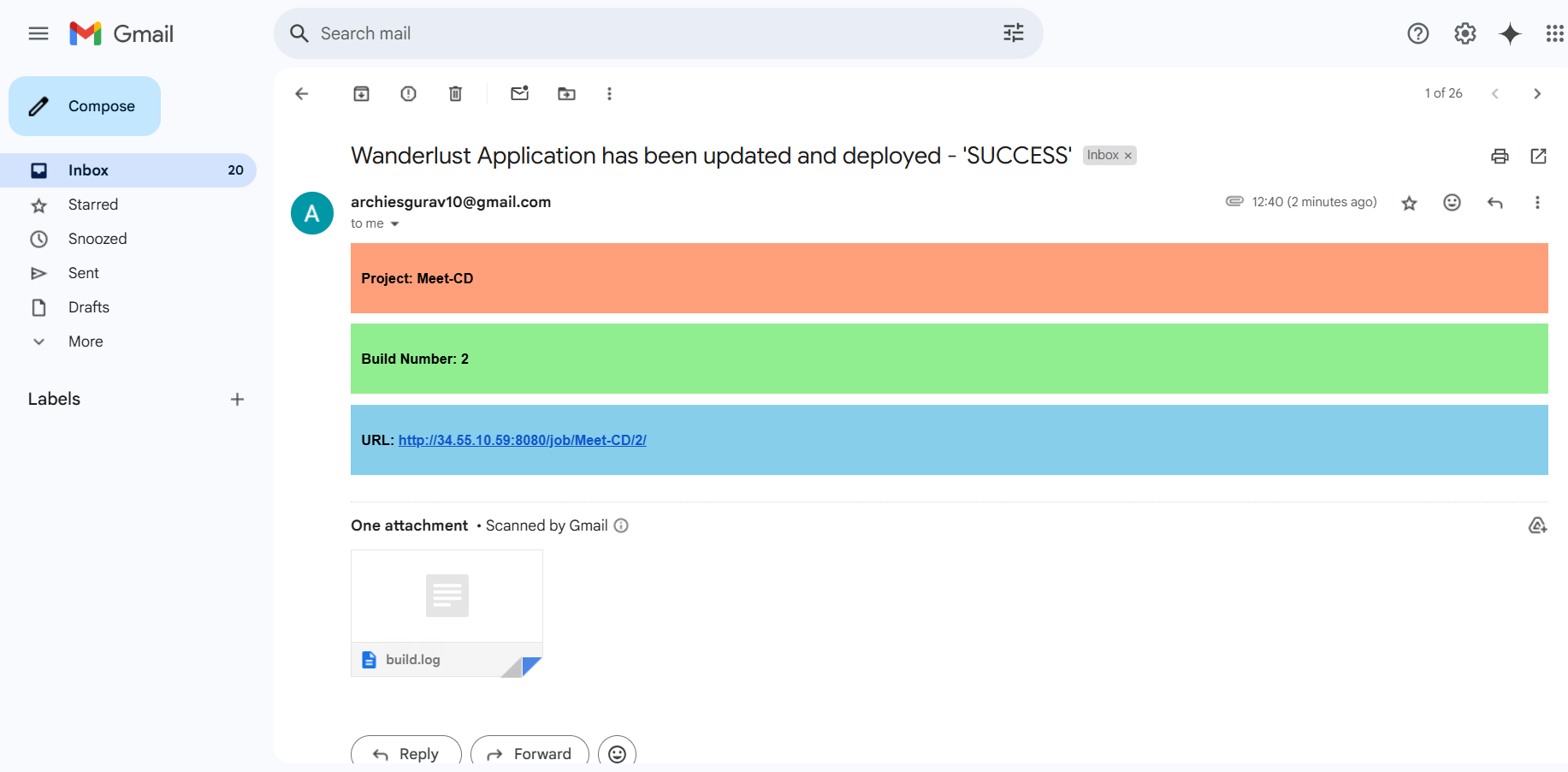The height and width of the screenshot is (772, 1568).
Task: Delete this email with trash icon
Action: [456, 93]
